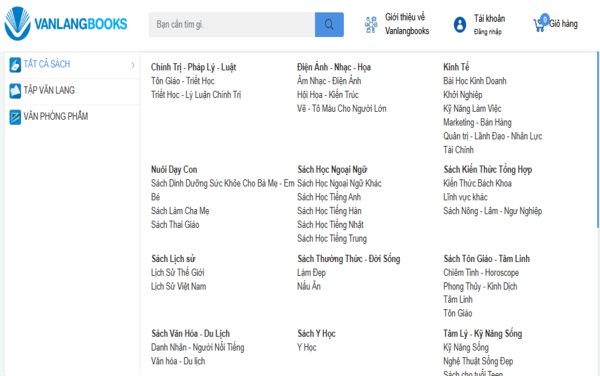Click the Vanlangbooks logo
Viewport: 600px width, 376px height.
click(65, 24)
